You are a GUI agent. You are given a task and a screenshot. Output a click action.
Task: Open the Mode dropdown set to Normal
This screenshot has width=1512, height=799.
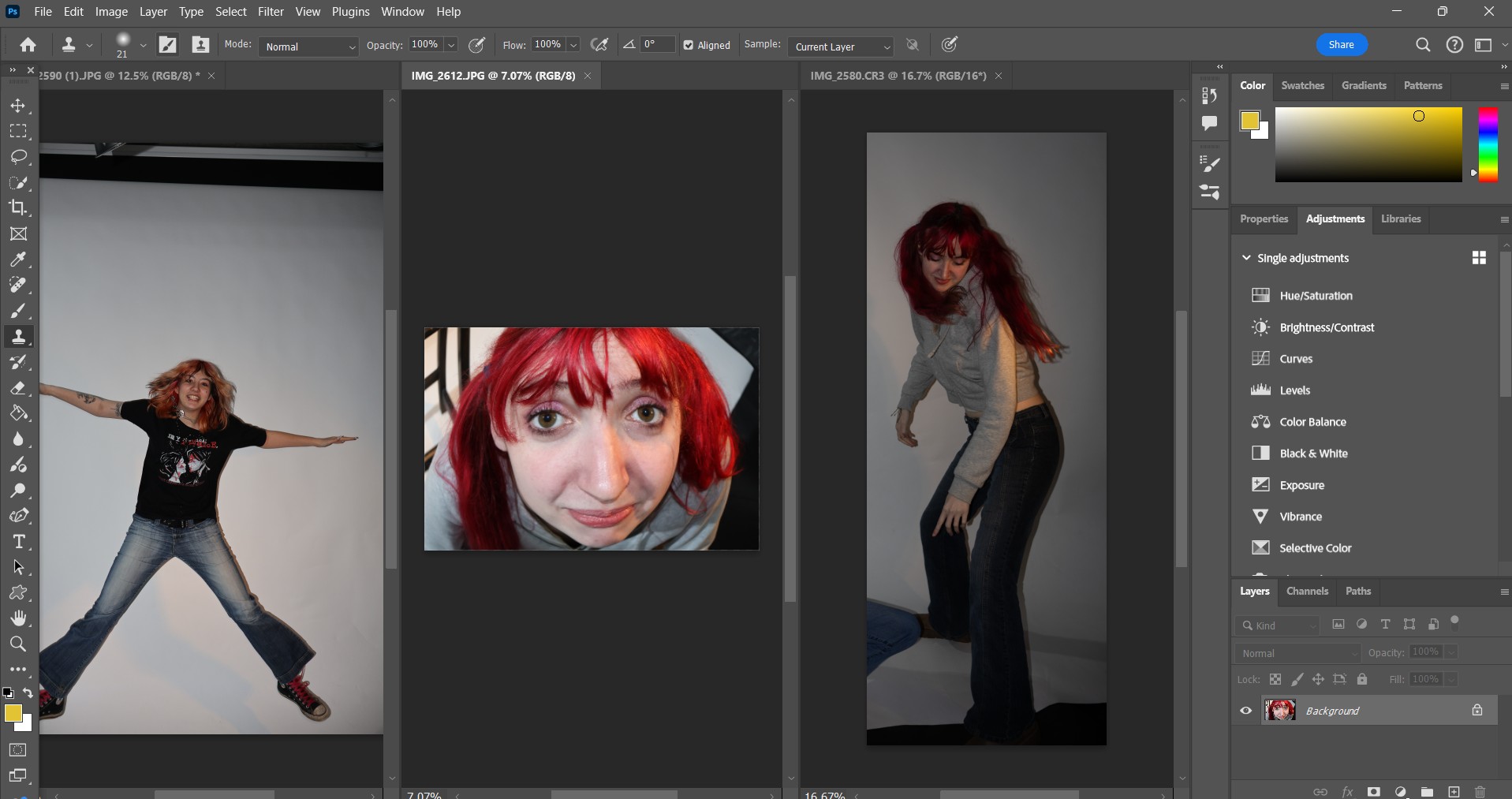coord(308,47)
